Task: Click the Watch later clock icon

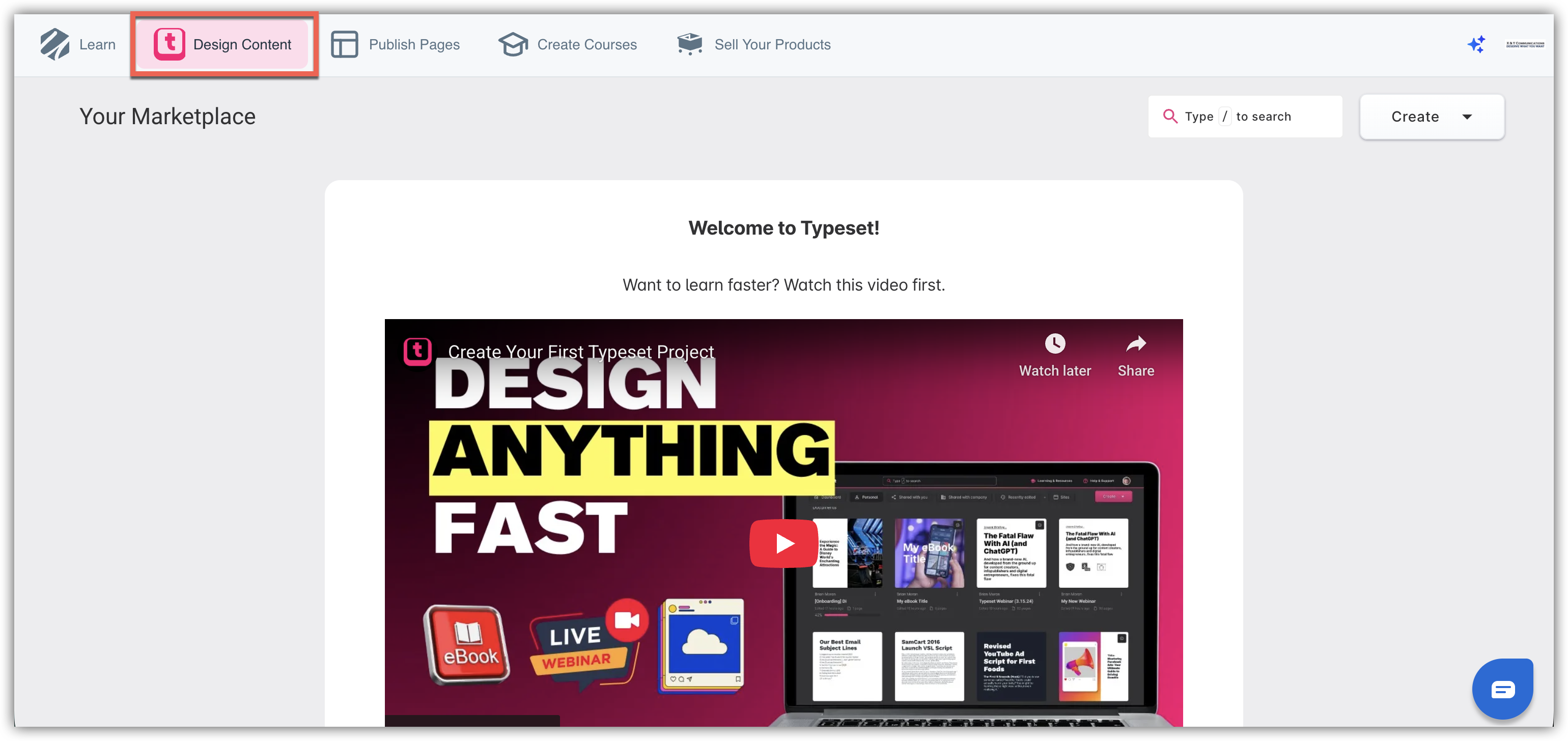Action: tap(1055, 345)
